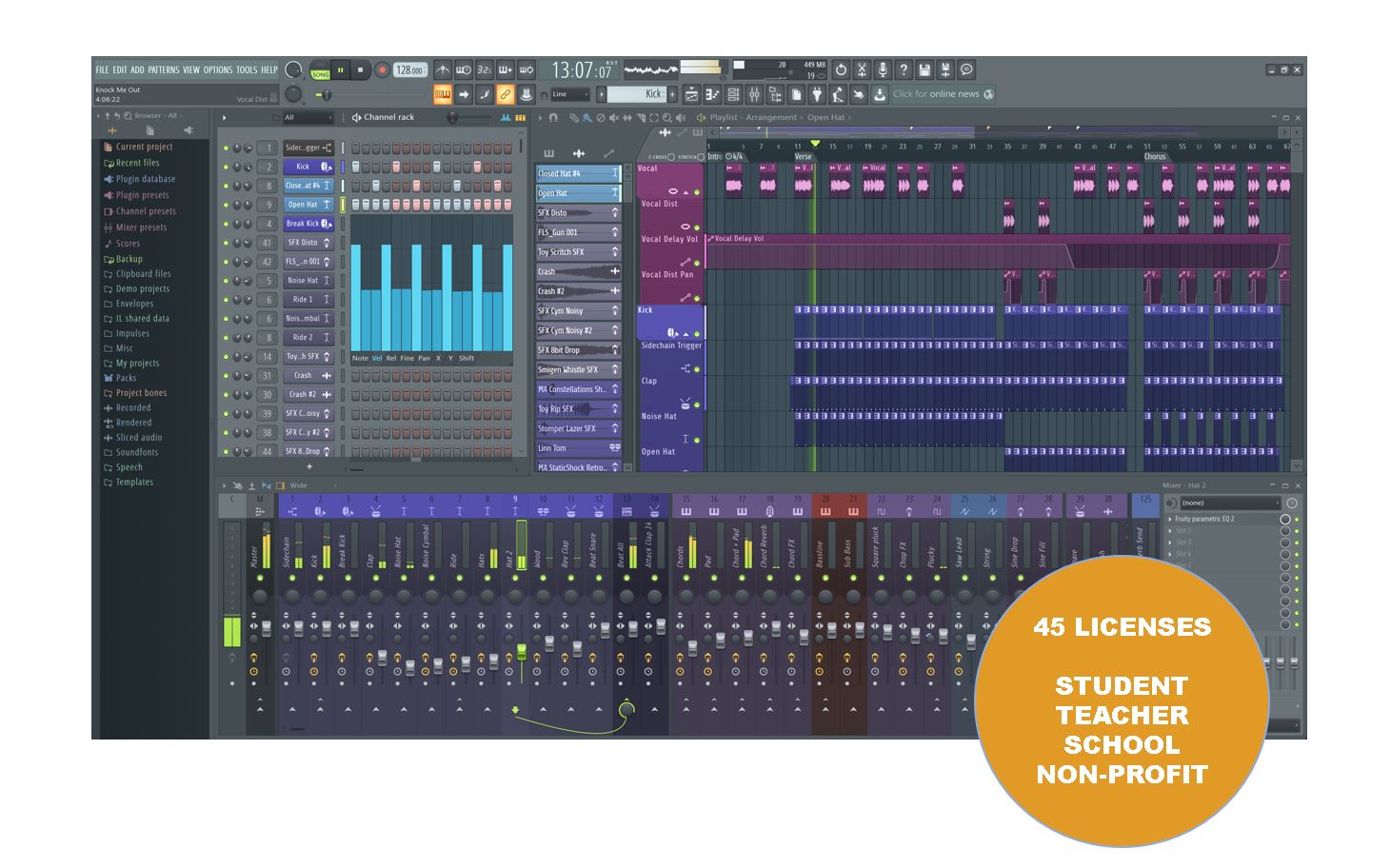Select the Open Hat channel button

[308, 205]
